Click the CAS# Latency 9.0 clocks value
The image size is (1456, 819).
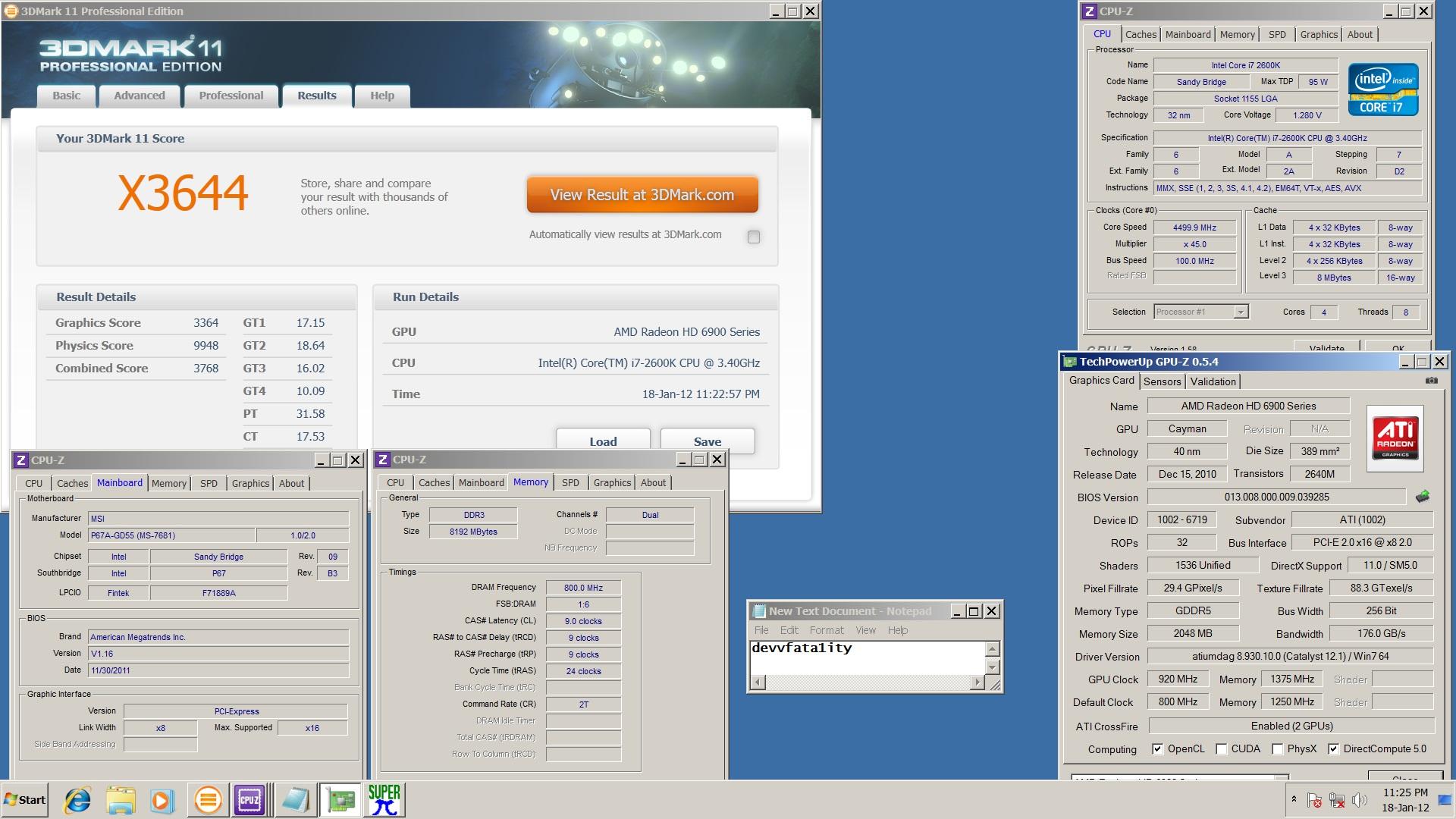[x=583, y=621]
